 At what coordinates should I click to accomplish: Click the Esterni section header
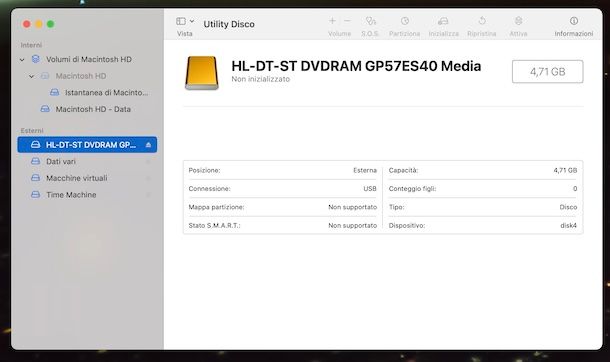tap(32, 131)
